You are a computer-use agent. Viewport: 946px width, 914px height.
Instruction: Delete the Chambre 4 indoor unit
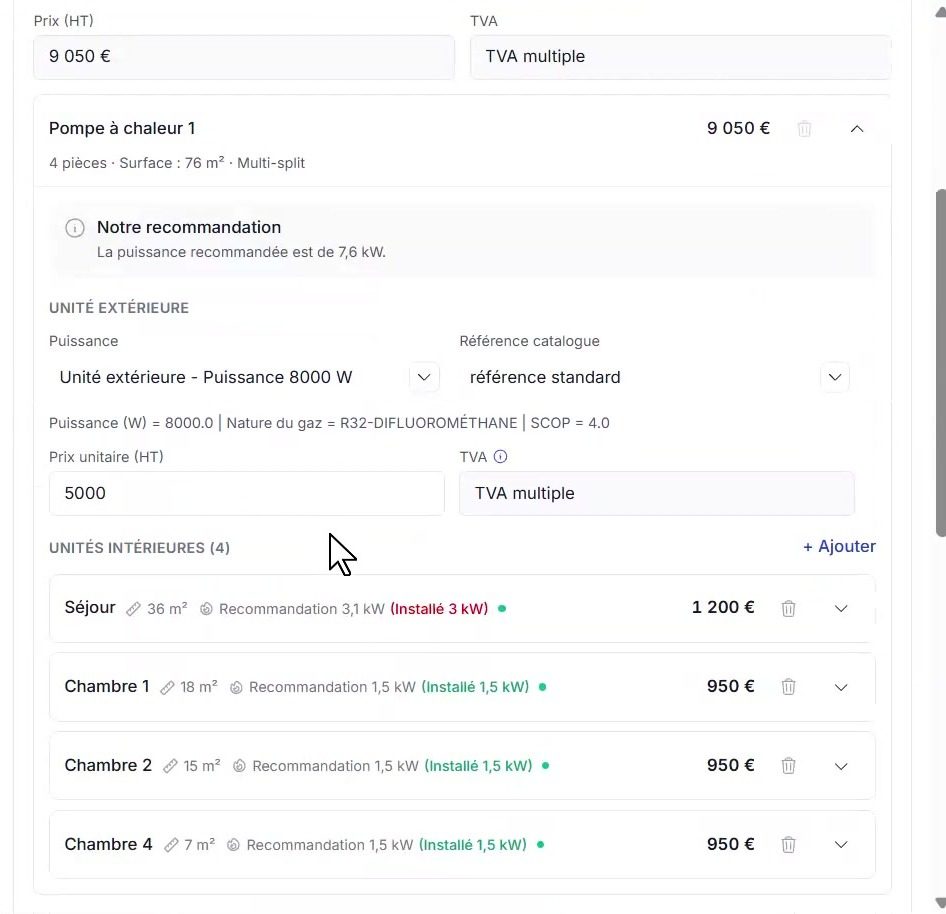(x=788, y=845)
